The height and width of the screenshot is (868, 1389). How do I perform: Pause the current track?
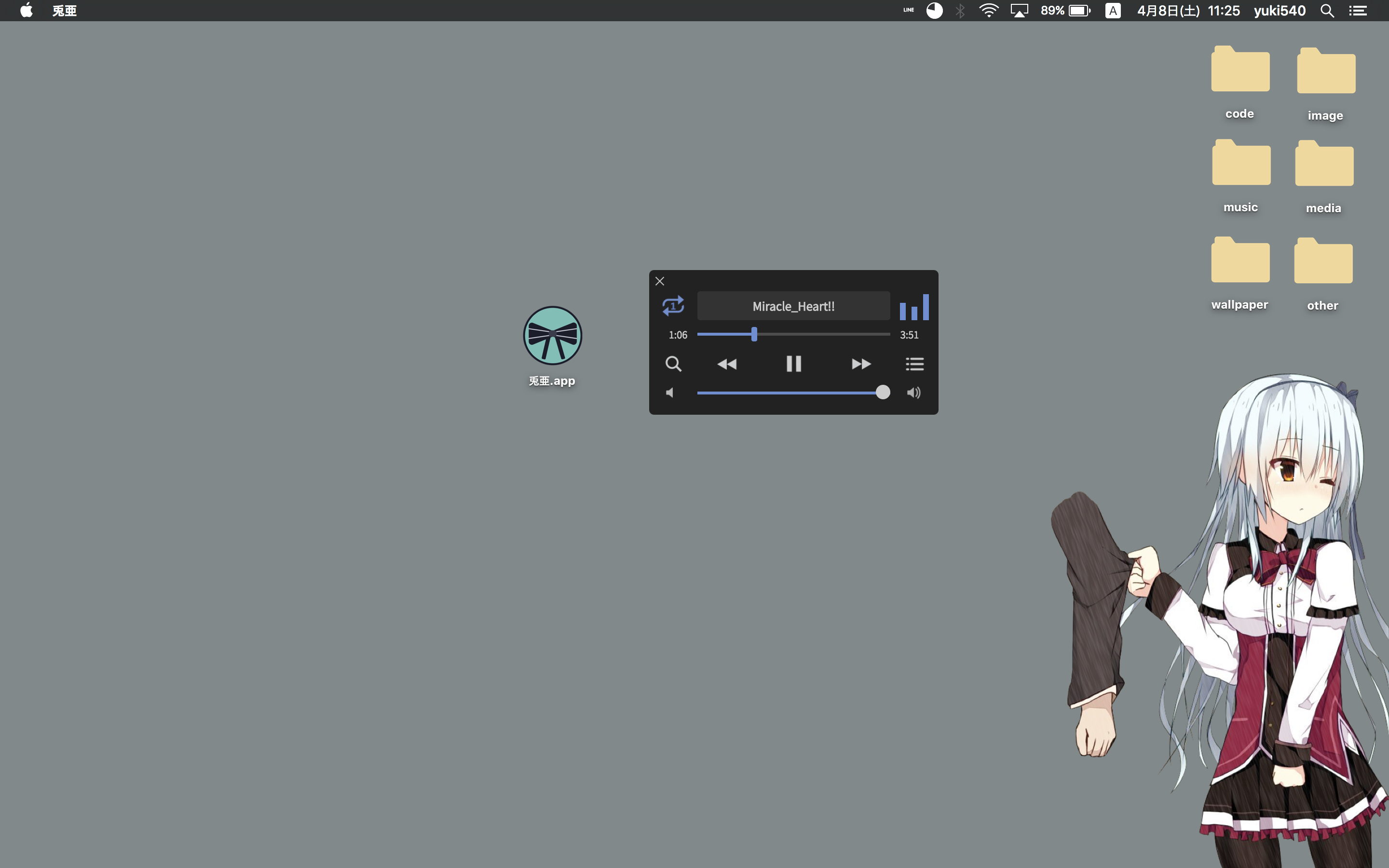click(793, 364)
